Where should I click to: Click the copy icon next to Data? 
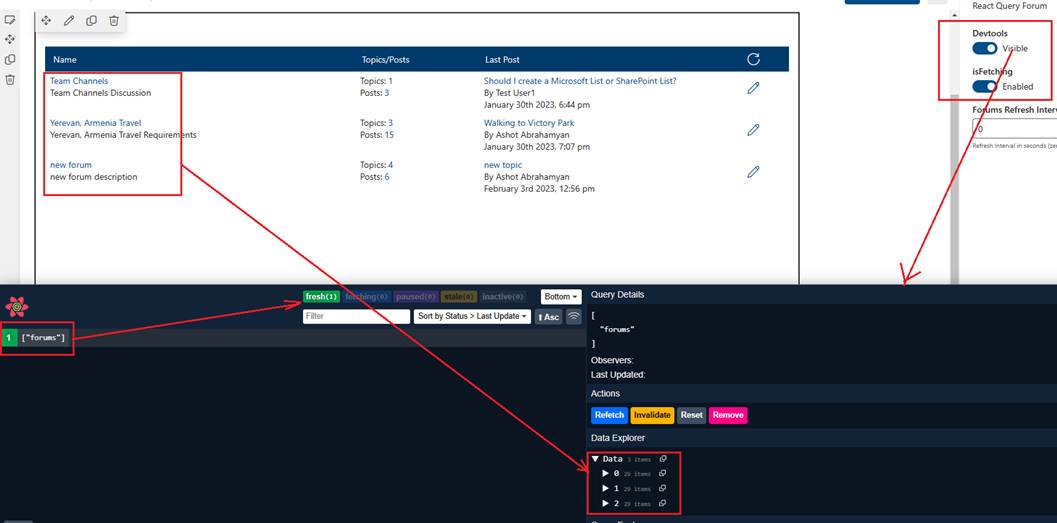pos(663,459)
